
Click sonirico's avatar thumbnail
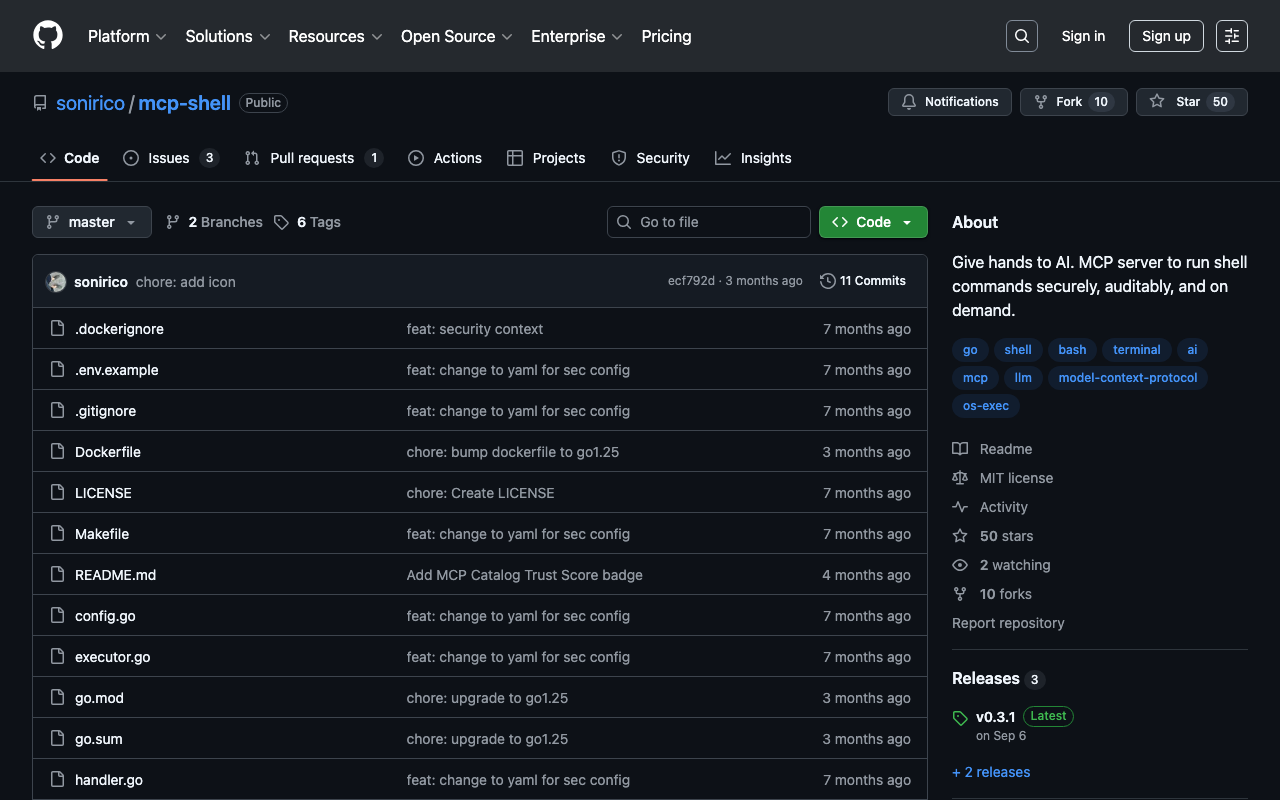(x=56, y=282)
